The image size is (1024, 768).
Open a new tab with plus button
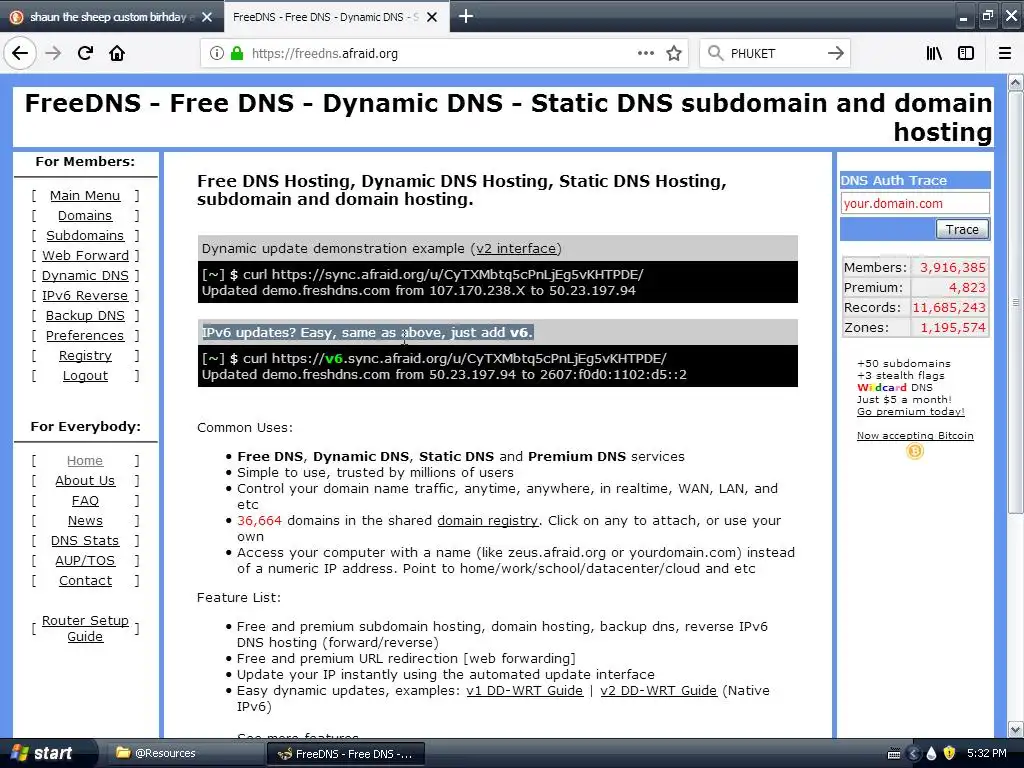tap(466, 16)
